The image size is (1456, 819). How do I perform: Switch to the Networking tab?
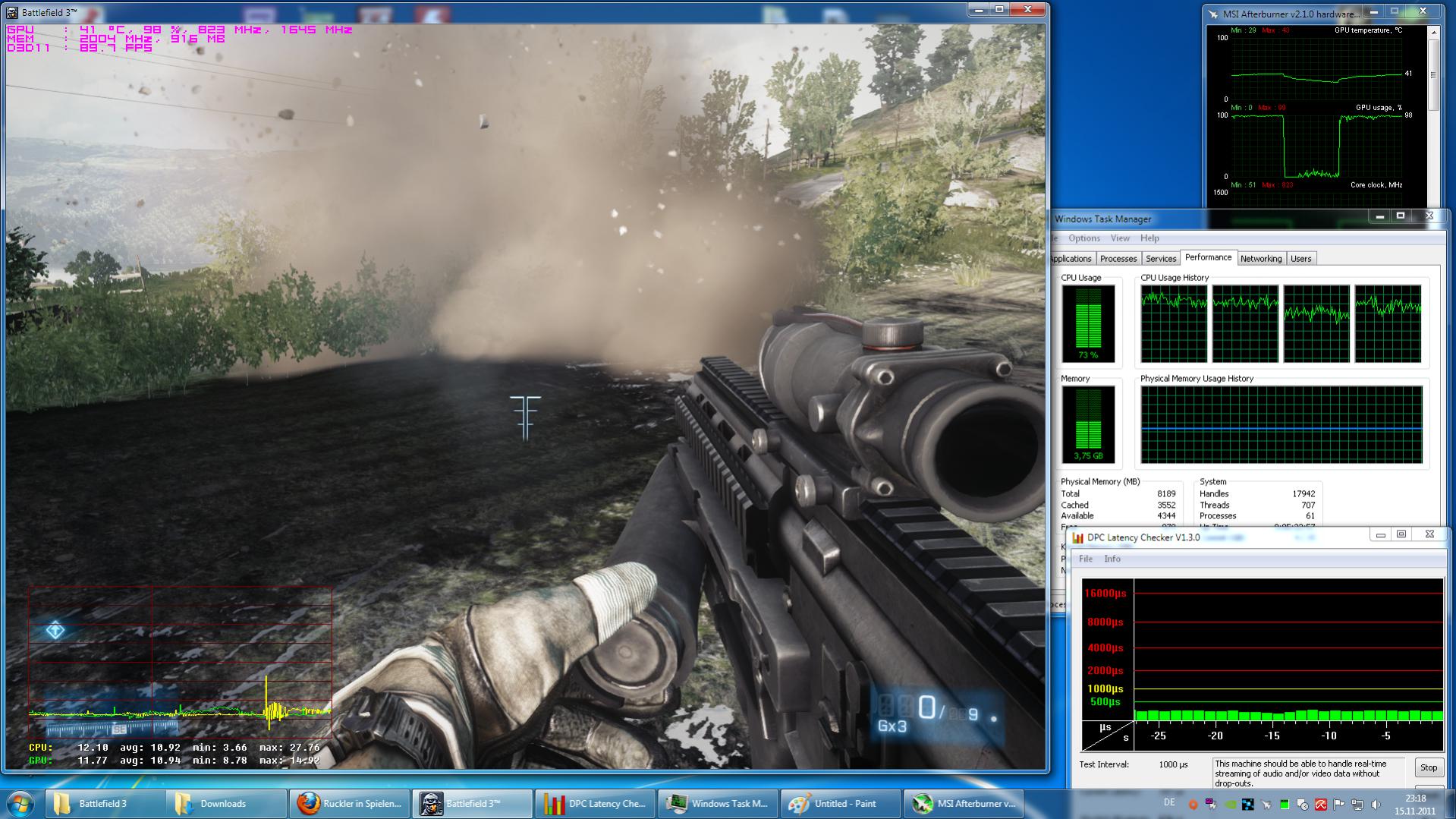point(1261,259)
